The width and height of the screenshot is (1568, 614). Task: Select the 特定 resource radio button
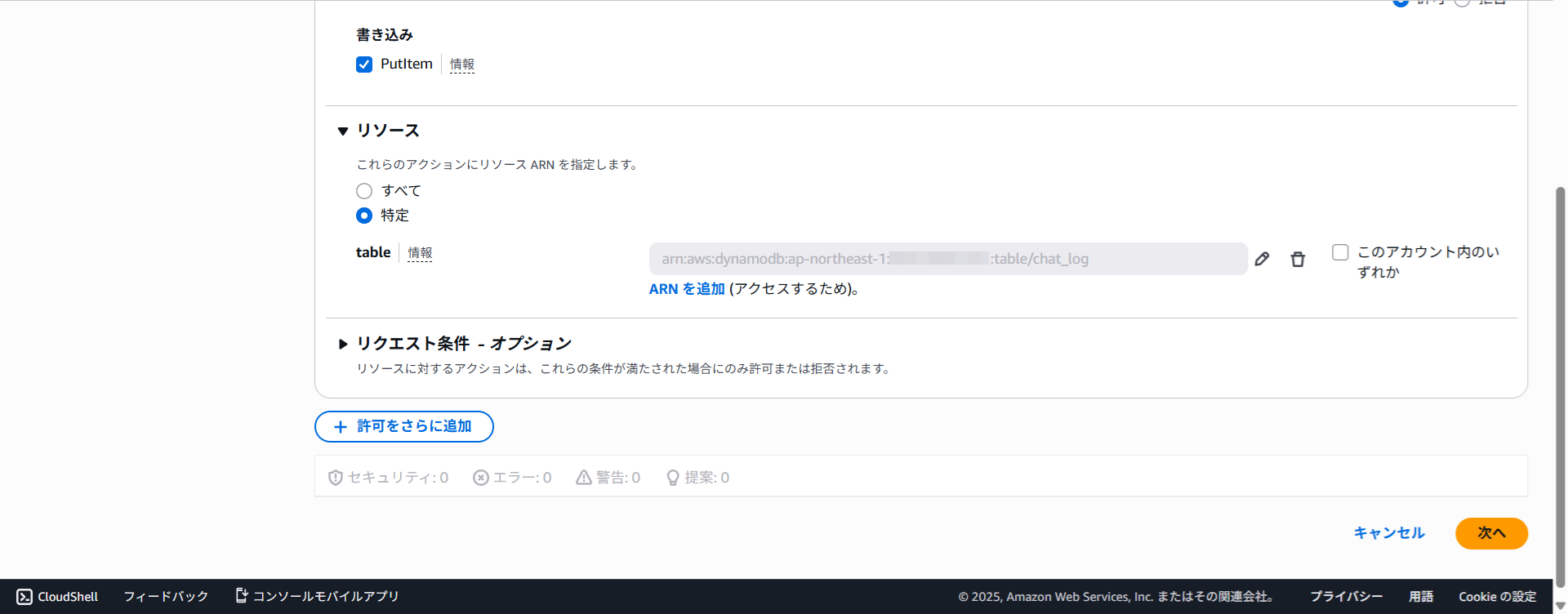[364, 216]
